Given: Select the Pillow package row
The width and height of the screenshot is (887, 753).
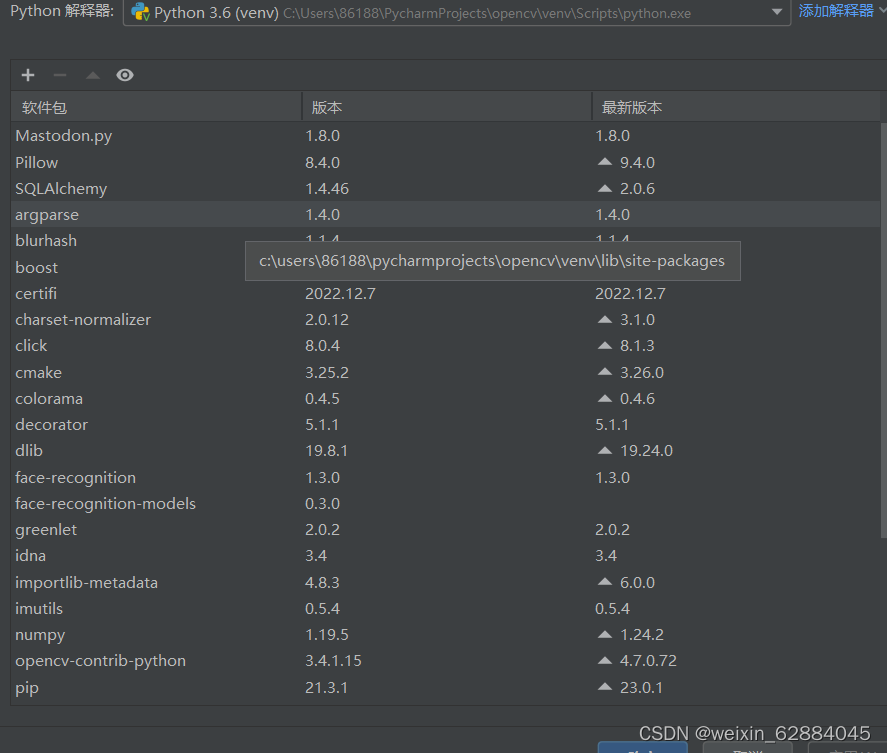Looking at the screenshot, I should click(x=445, y=162).
